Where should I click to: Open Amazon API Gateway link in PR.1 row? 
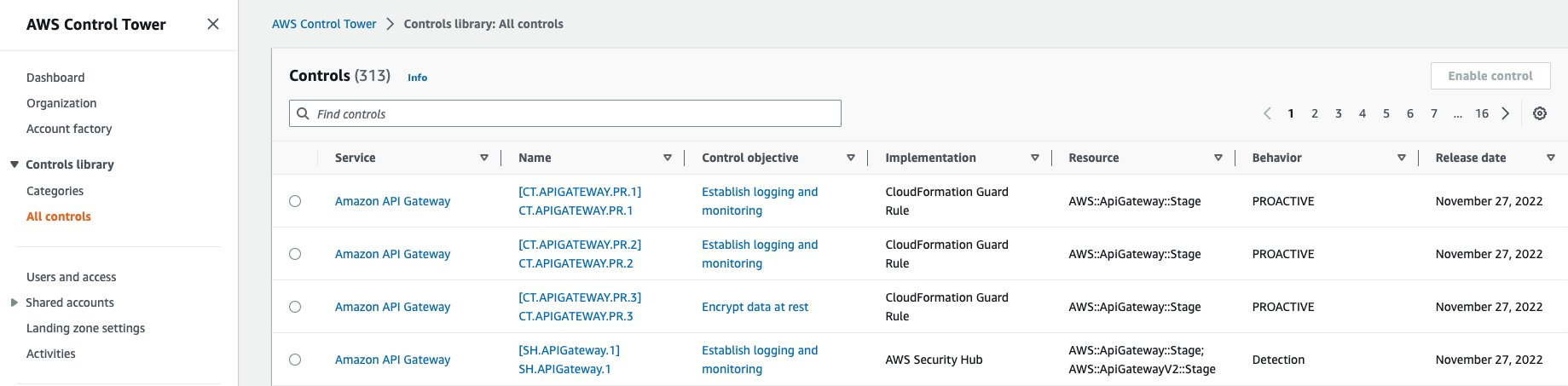(x=392, y=201)
